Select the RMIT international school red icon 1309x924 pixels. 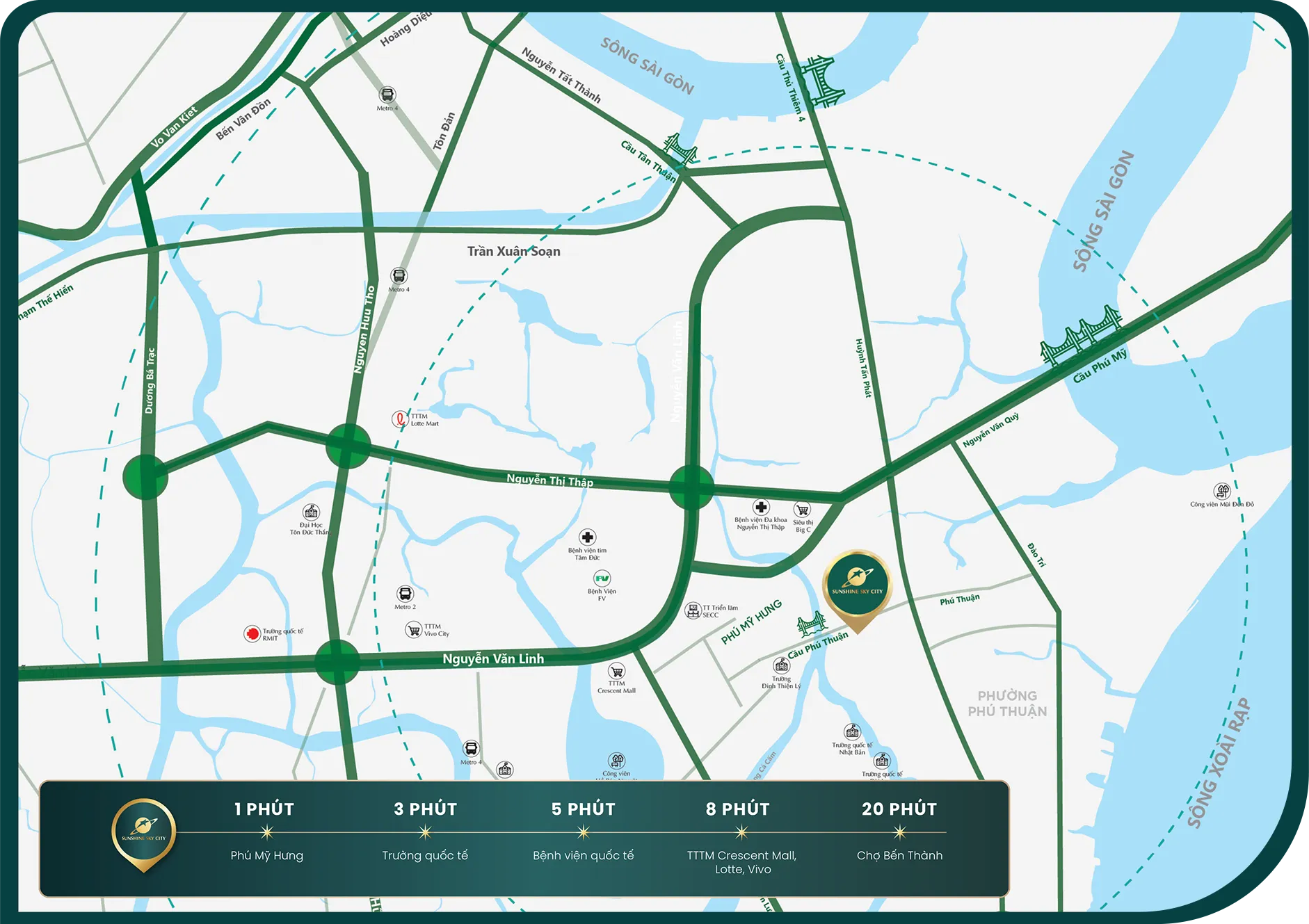point(252,633)
